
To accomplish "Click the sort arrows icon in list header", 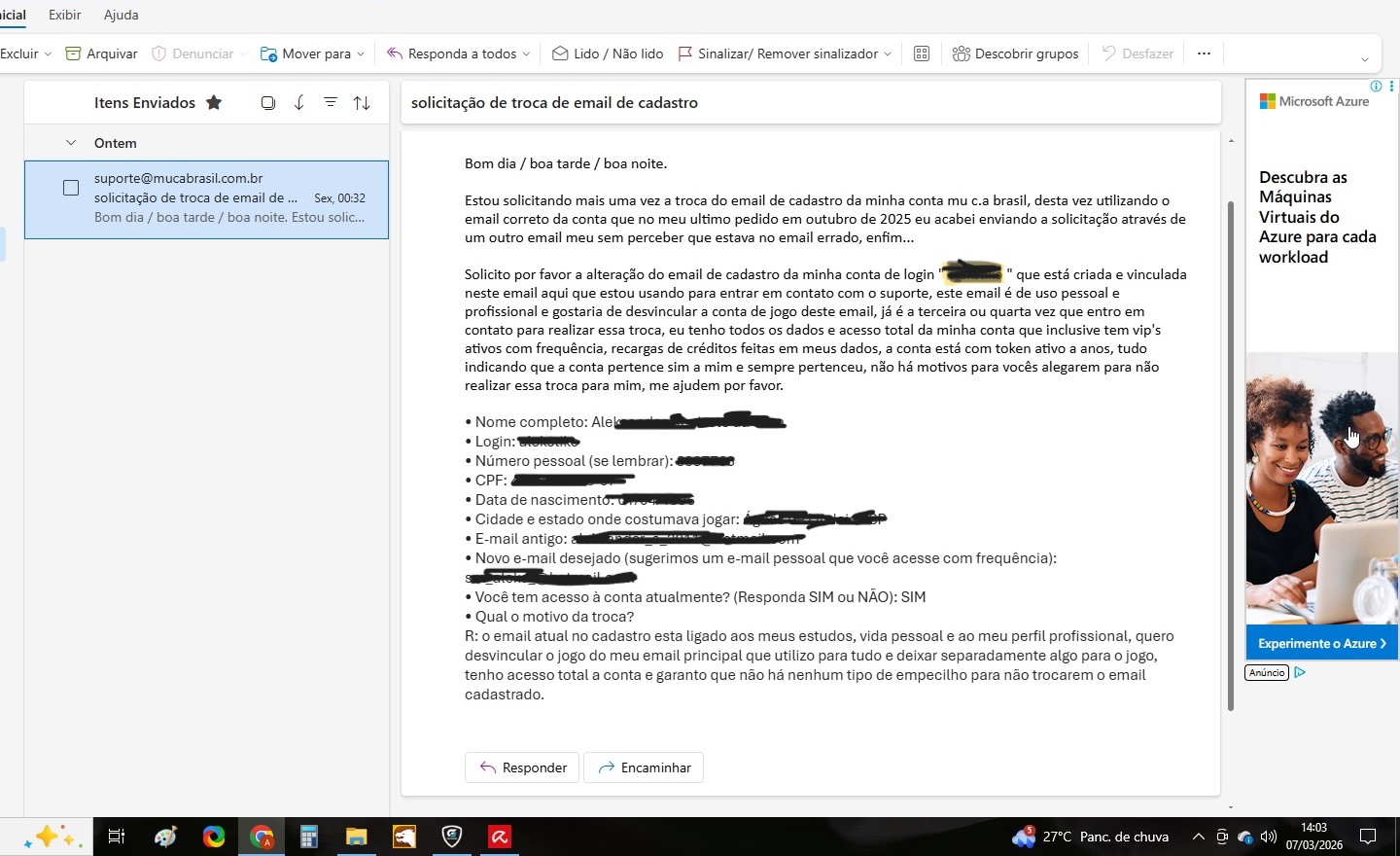I will (362, 102).
